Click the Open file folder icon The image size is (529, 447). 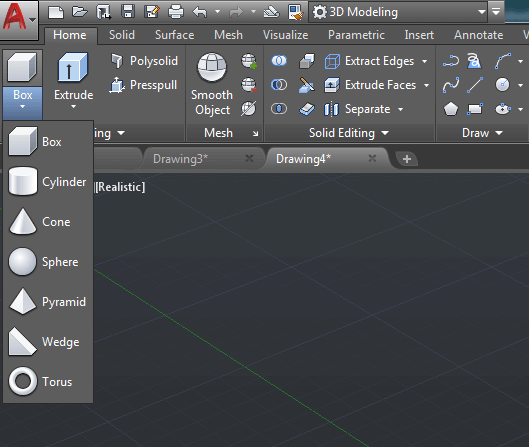click(80, 12)
